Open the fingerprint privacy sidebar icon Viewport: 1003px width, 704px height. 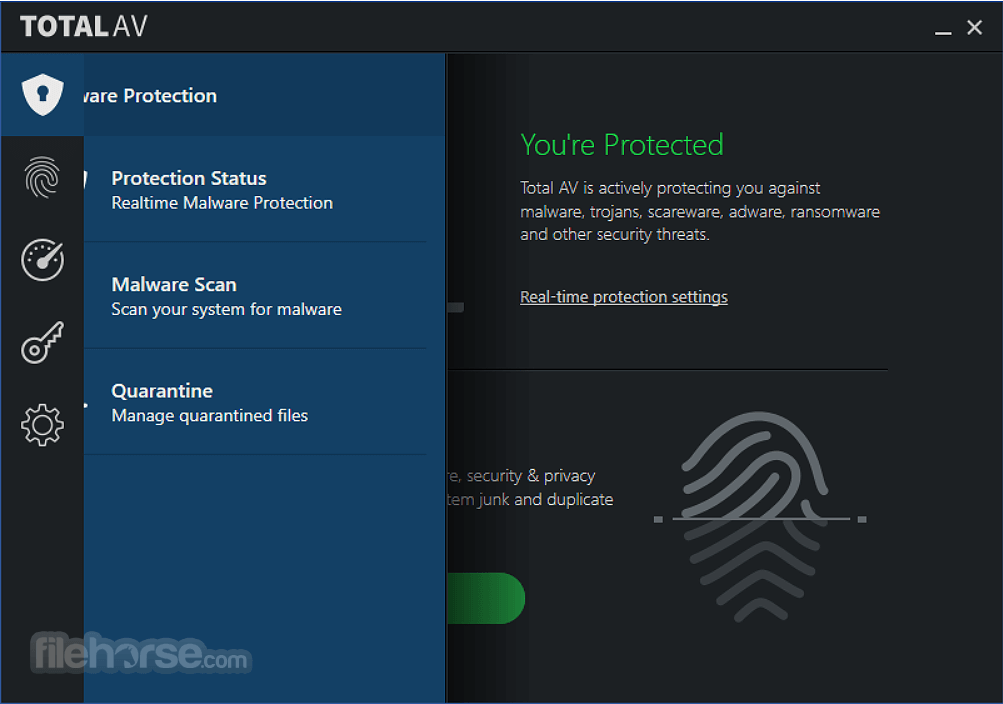42,177
